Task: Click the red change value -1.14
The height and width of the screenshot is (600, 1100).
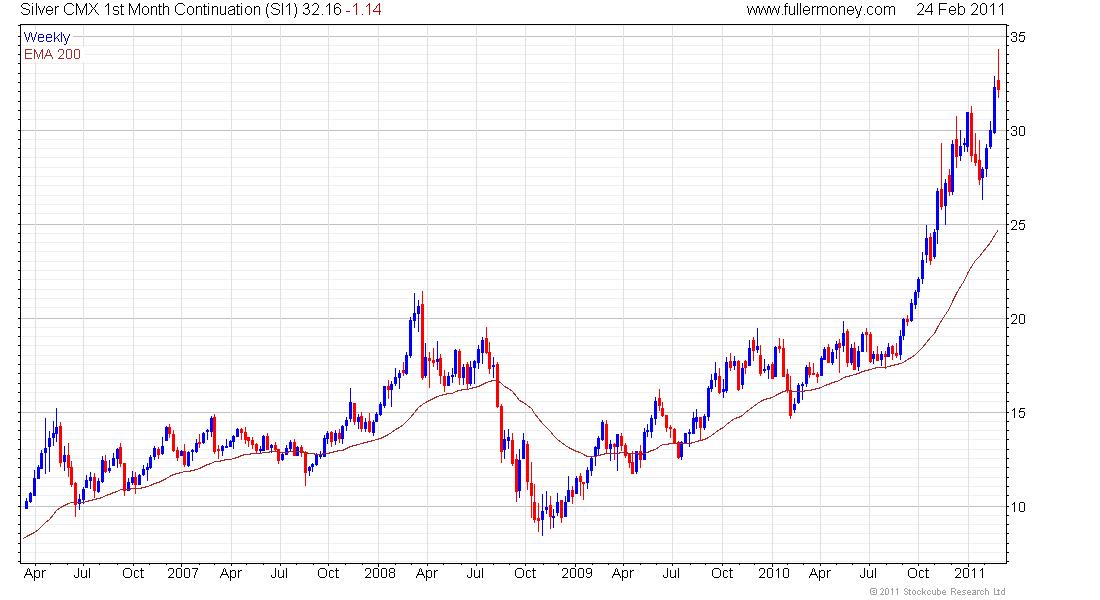Action: click(x=363, y=10)
